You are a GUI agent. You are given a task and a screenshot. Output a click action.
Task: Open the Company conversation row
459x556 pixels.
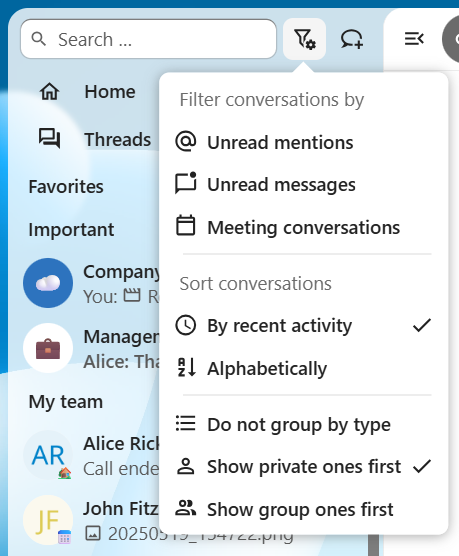coord(90,283)
